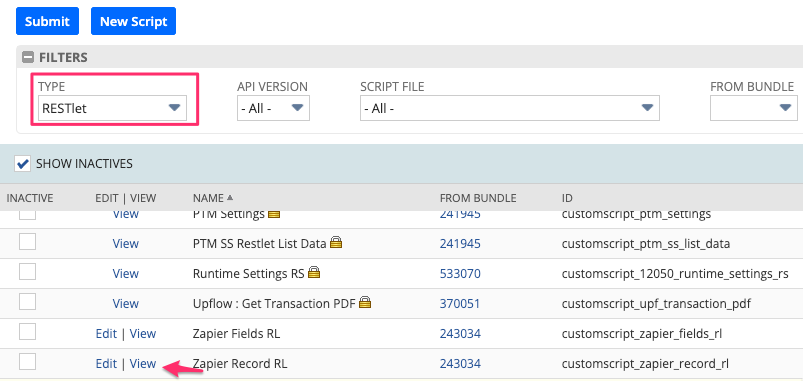Open the From Bundle filter dropdown
Screen dimensions: 803x381
pos(754,108)
